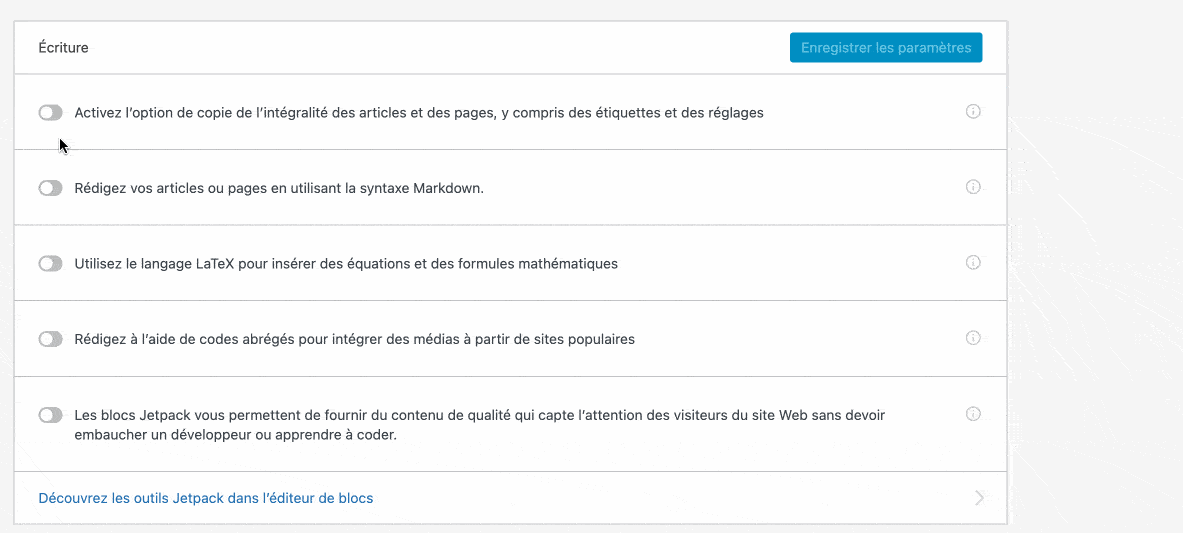Viewport: 1183px width, 533px height.
Task: Enable the LaTeX equations toggle
Action: [51, 263]
